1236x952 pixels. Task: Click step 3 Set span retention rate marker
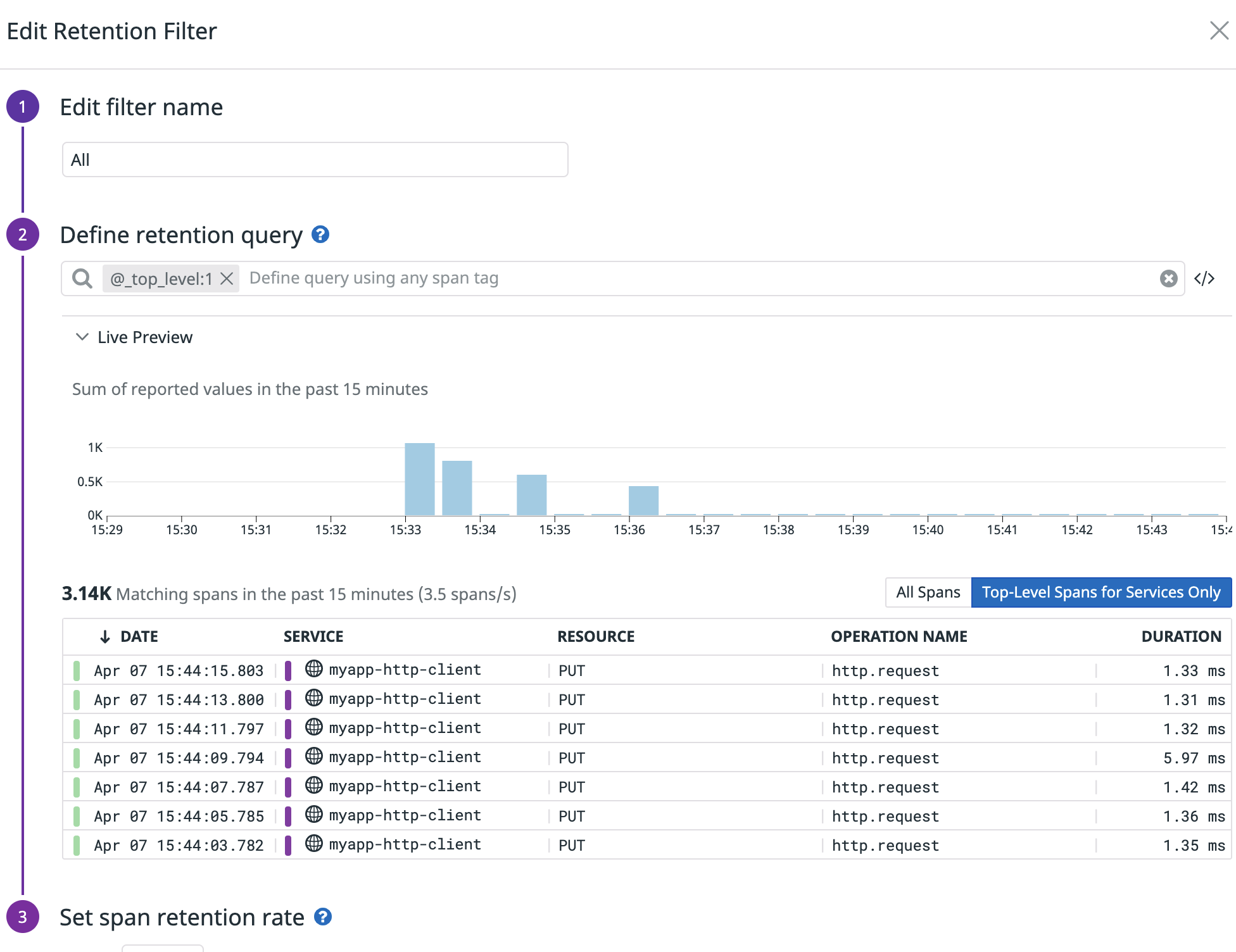click(23, 917)
